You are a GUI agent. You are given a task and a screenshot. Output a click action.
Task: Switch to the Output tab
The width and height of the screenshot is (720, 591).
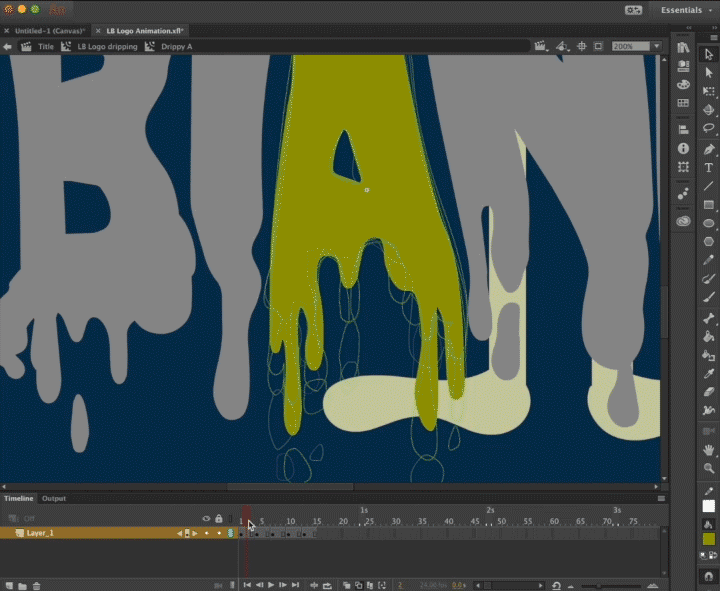54,498
